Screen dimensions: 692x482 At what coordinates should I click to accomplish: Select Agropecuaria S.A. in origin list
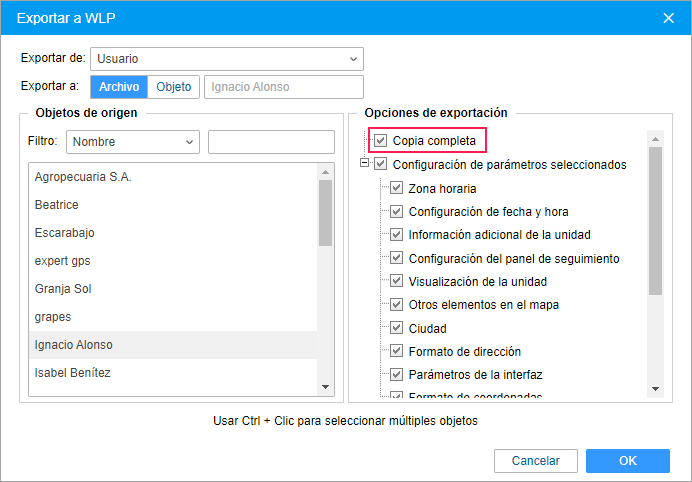tap(83, 177)
